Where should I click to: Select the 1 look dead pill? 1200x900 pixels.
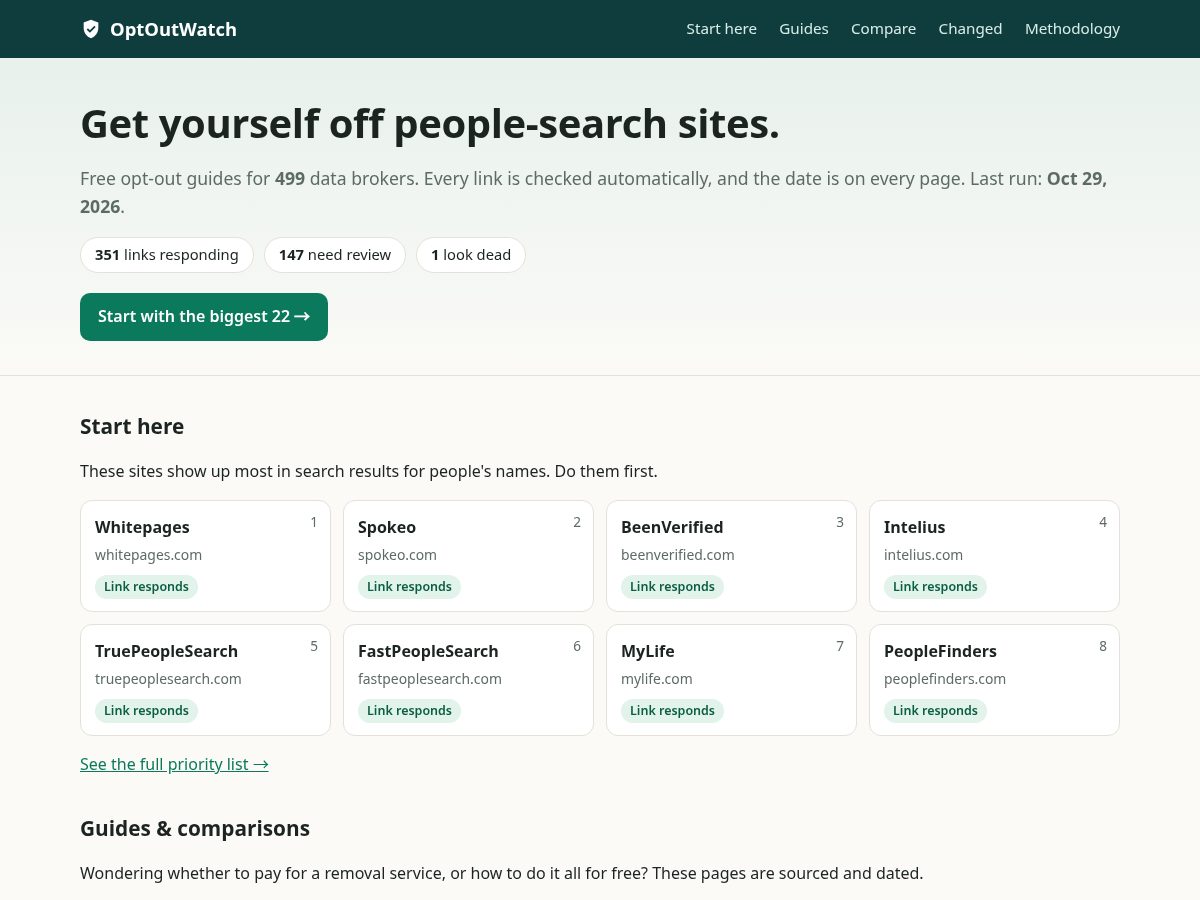471,255
